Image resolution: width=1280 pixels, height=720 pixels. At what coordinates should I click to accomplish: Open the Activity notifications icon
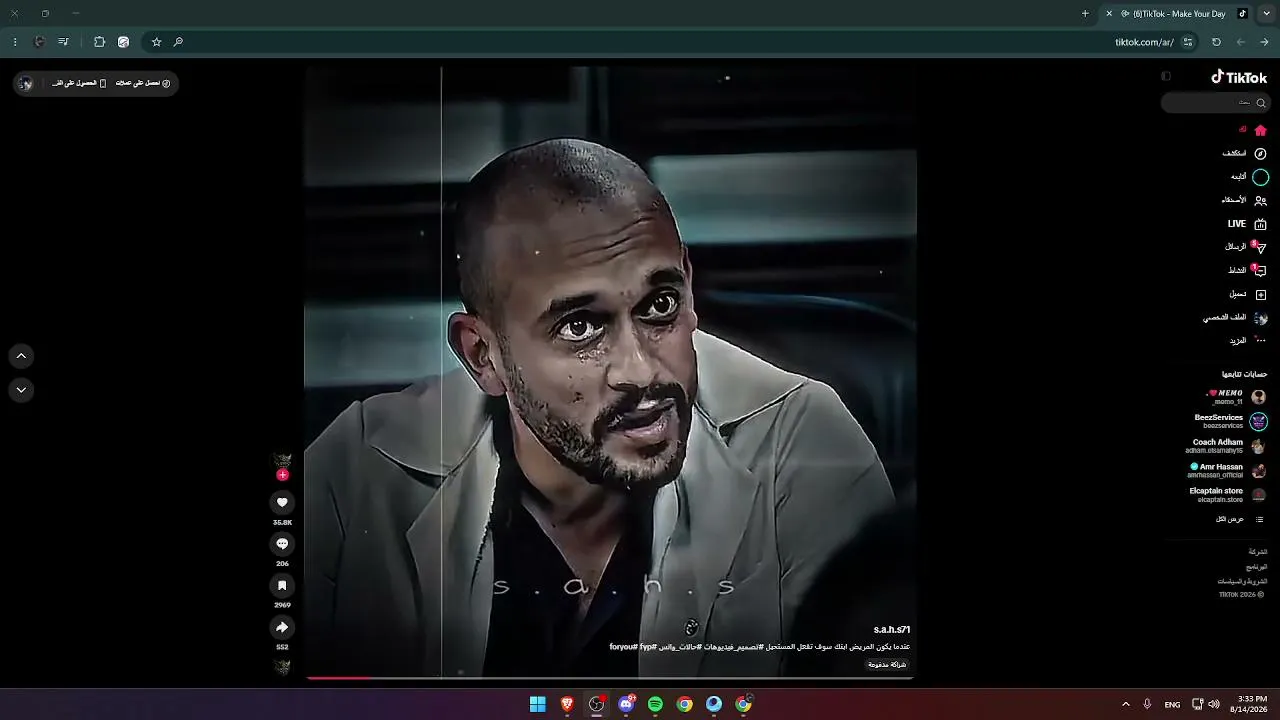coord(1260,271)
